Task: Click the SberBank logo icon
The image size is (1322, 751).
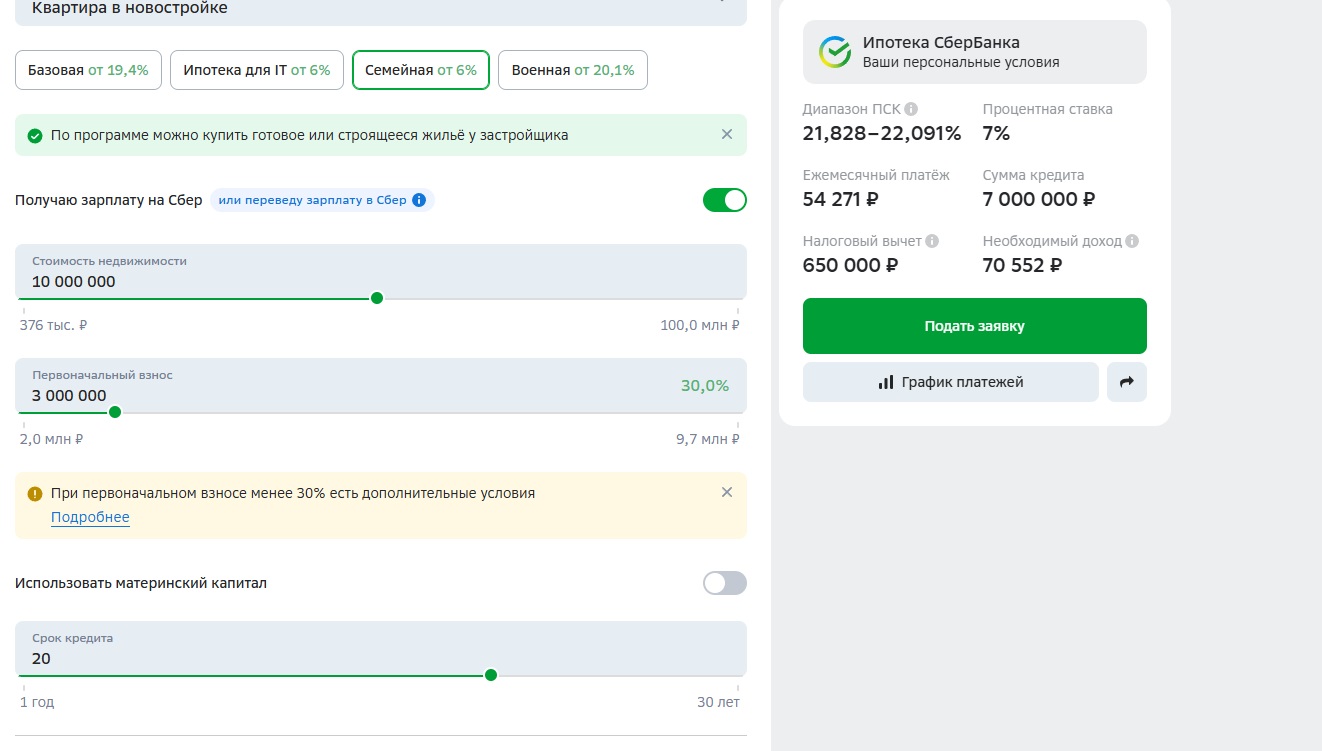Action: tap(835, 52)
